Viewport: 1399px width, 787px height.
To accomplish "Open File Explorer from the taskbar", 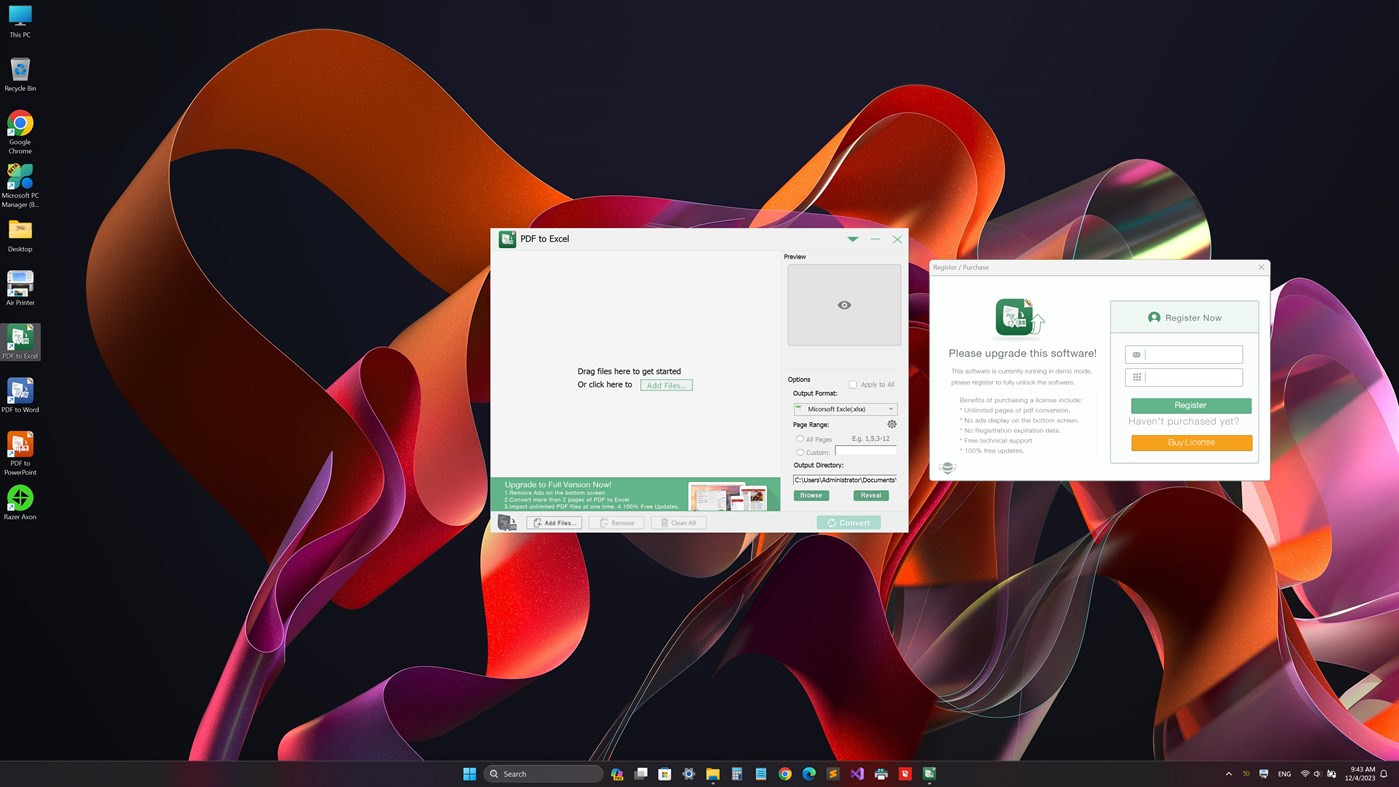I will coord(713,774).
